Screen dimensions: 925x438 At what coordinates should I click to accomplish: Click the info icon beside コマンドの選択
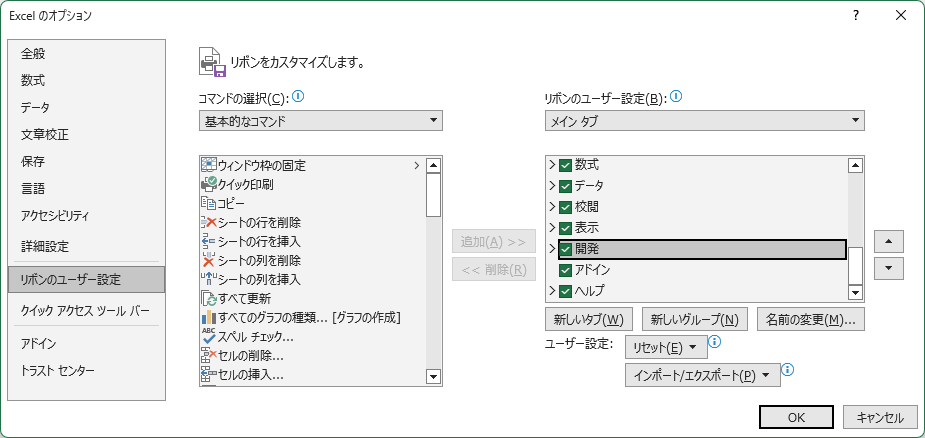[298, 97]
